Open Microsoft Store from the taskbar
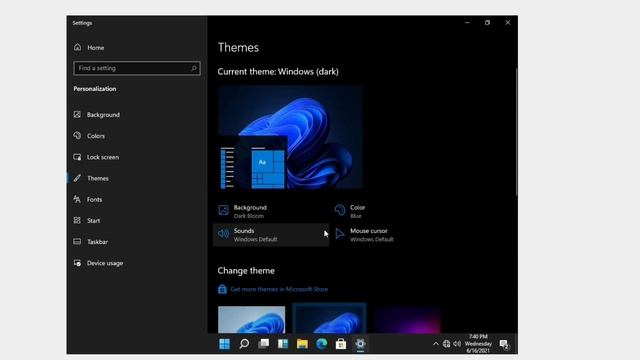The width and height of the screenshot is (640, 360). pyautogui.click(x=341, y=344)
